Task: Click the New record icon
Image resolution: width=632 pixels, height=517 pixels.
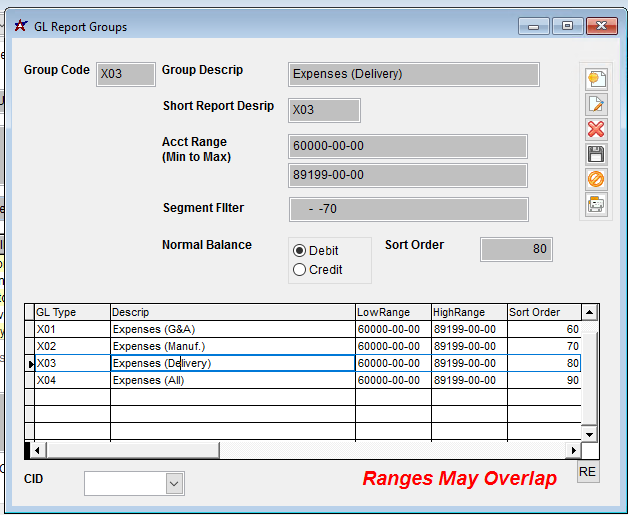Action: [x=596, y=79]
